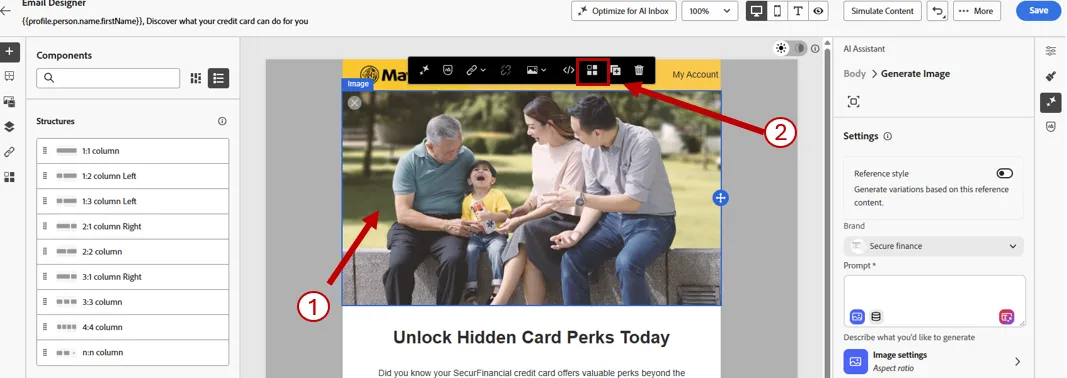This screenshot has width=1067, height=378.
Task: Open the 100% zoom dropdown
Action: click(x=709, y=11)
